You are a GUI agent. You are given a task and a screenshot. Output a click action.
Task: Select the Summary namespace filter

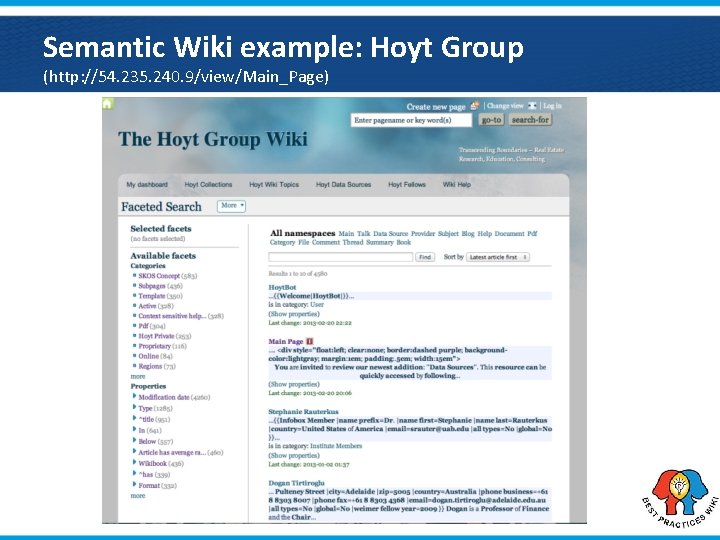click(x=380, y=242)
